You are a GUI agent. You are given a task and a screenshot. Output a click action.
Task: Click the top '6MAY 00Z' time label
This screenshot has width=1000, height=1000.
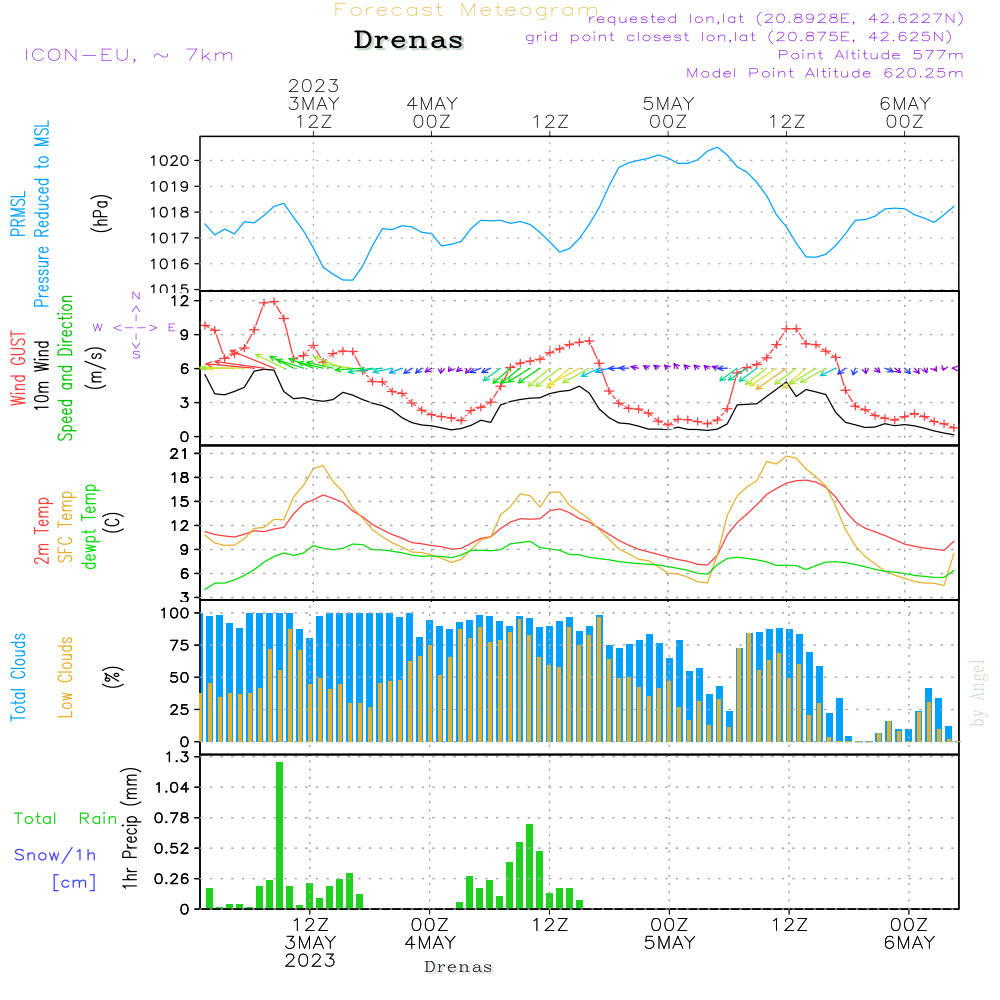905,112
